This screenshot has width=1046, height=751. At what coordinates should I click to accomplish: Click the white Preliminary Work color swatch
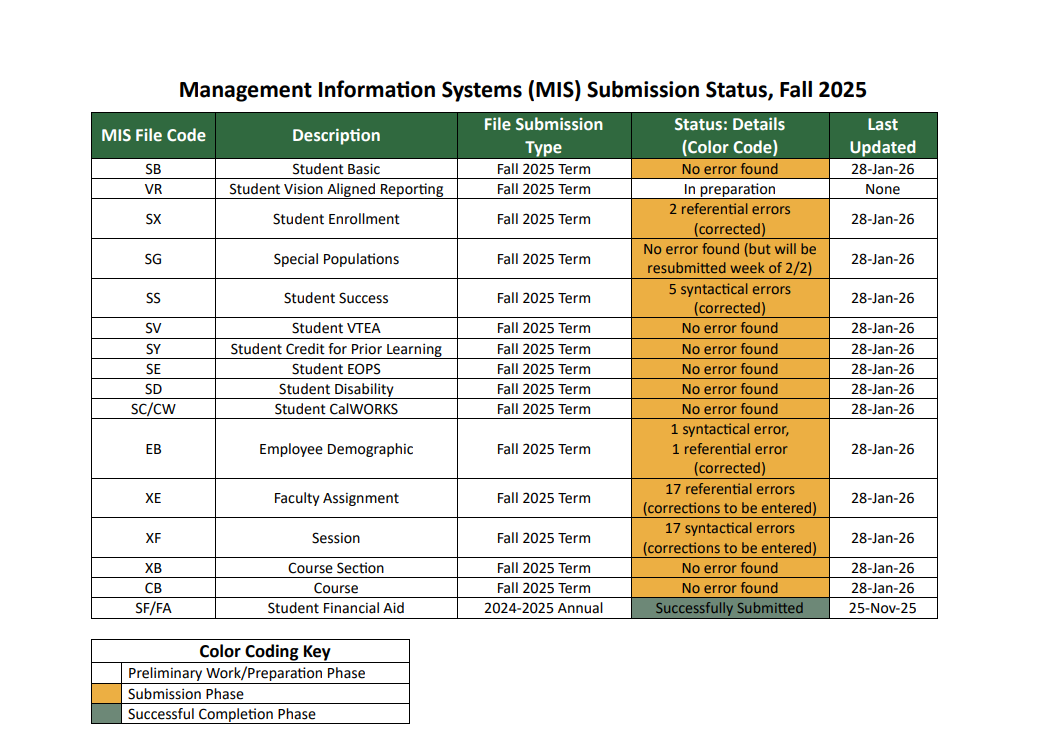107,673
